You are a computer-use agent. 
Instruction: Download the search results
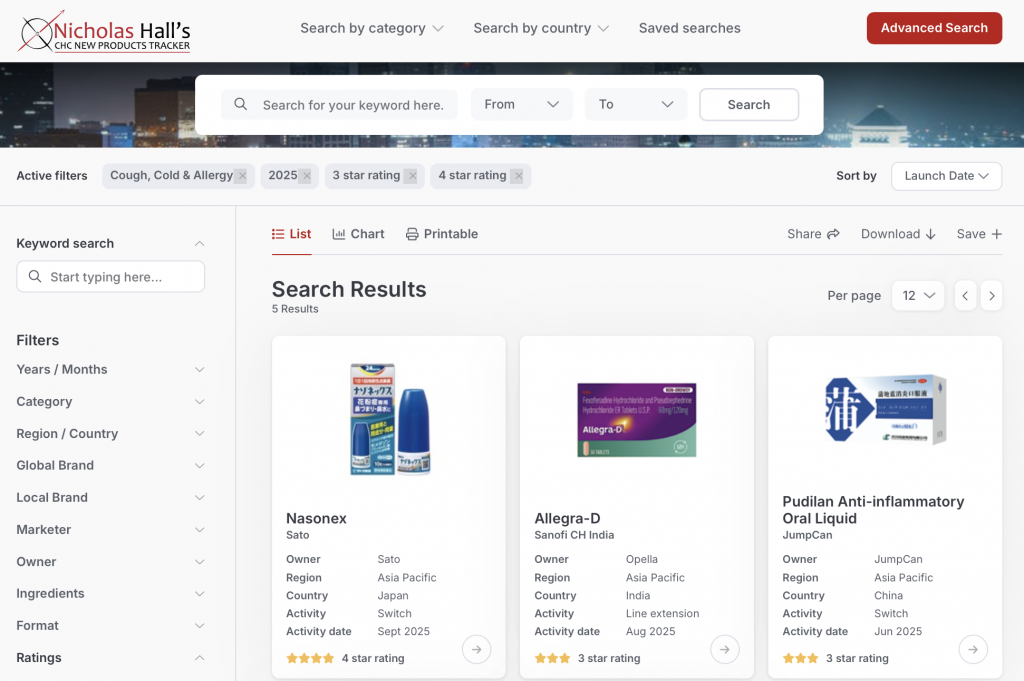point(898,234)
